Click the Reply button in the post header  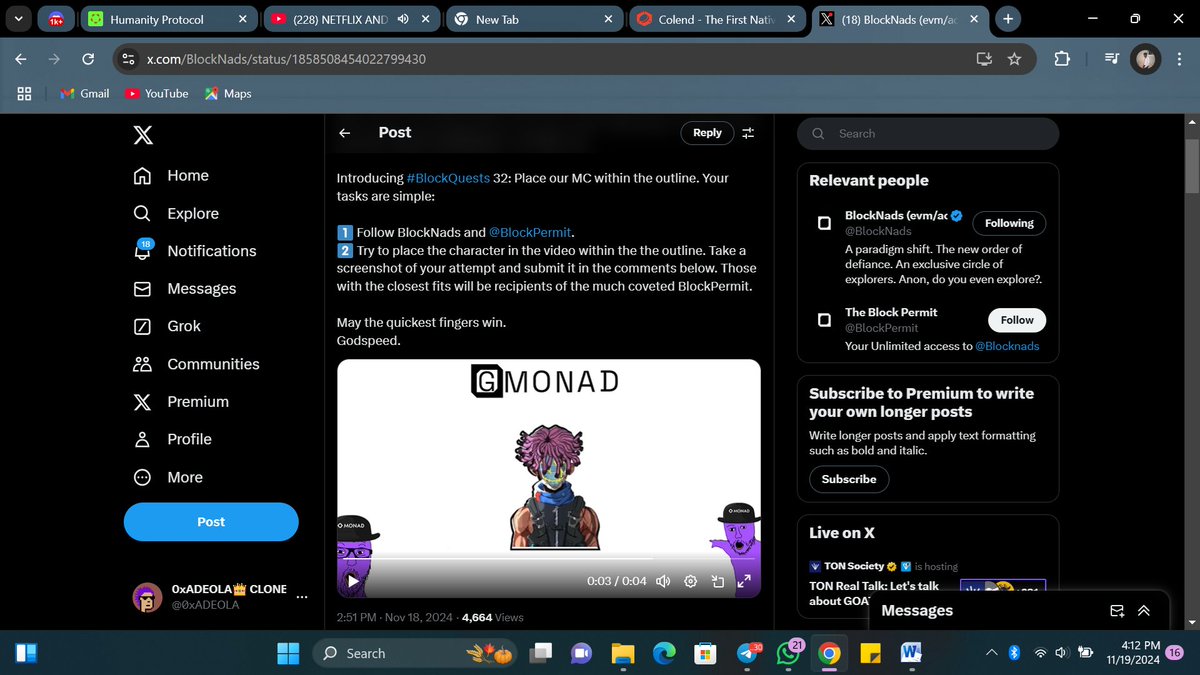pos(707,133)
